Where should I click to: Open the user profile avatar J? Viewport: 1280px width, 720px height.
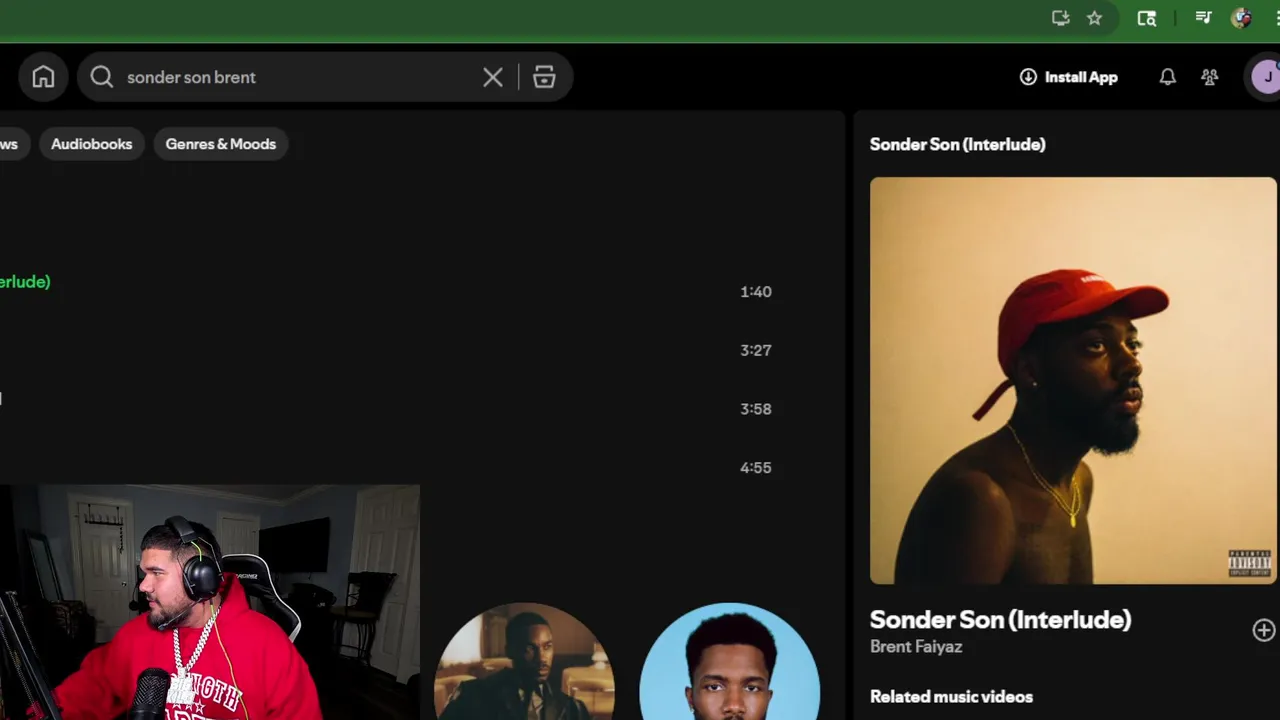(x=1266, y=77)
